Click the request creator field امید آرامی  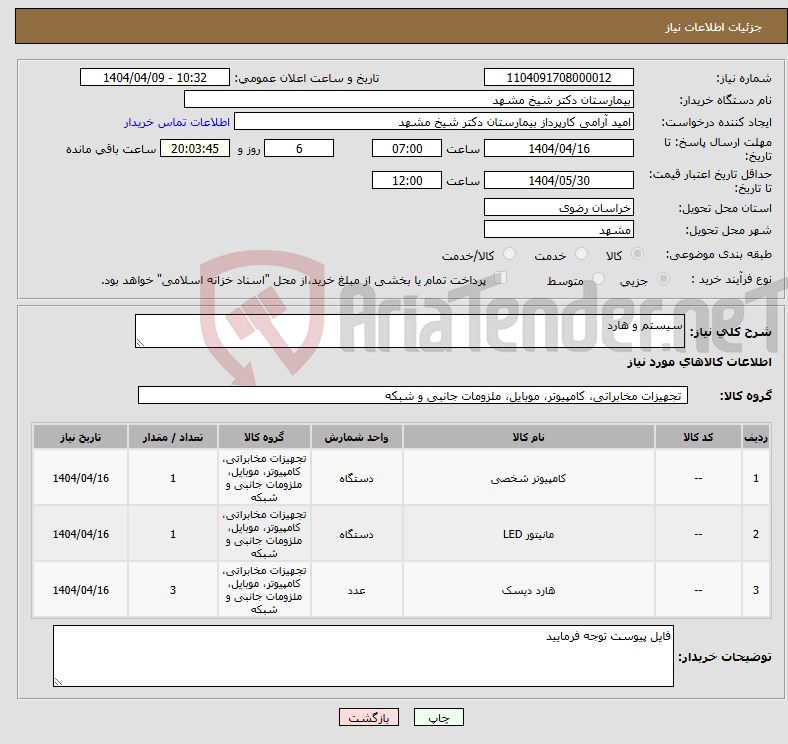(x=434, y=122)
